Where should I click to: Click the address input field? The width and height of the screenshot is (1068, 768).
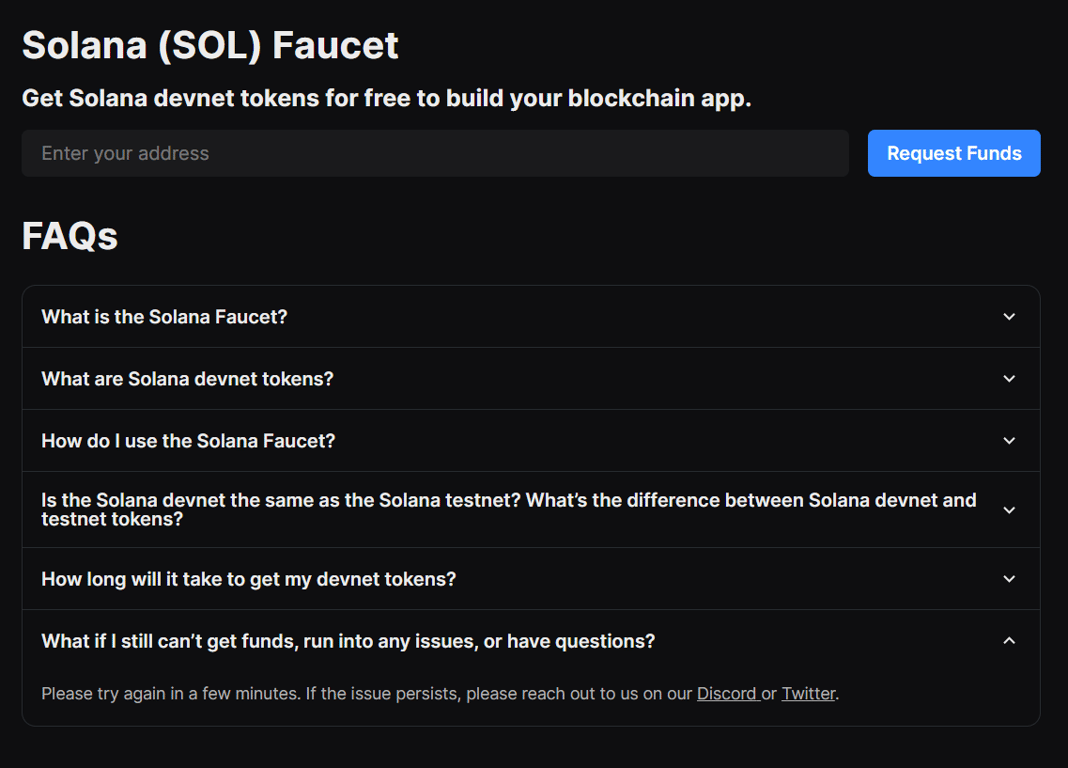coord(435,153)
